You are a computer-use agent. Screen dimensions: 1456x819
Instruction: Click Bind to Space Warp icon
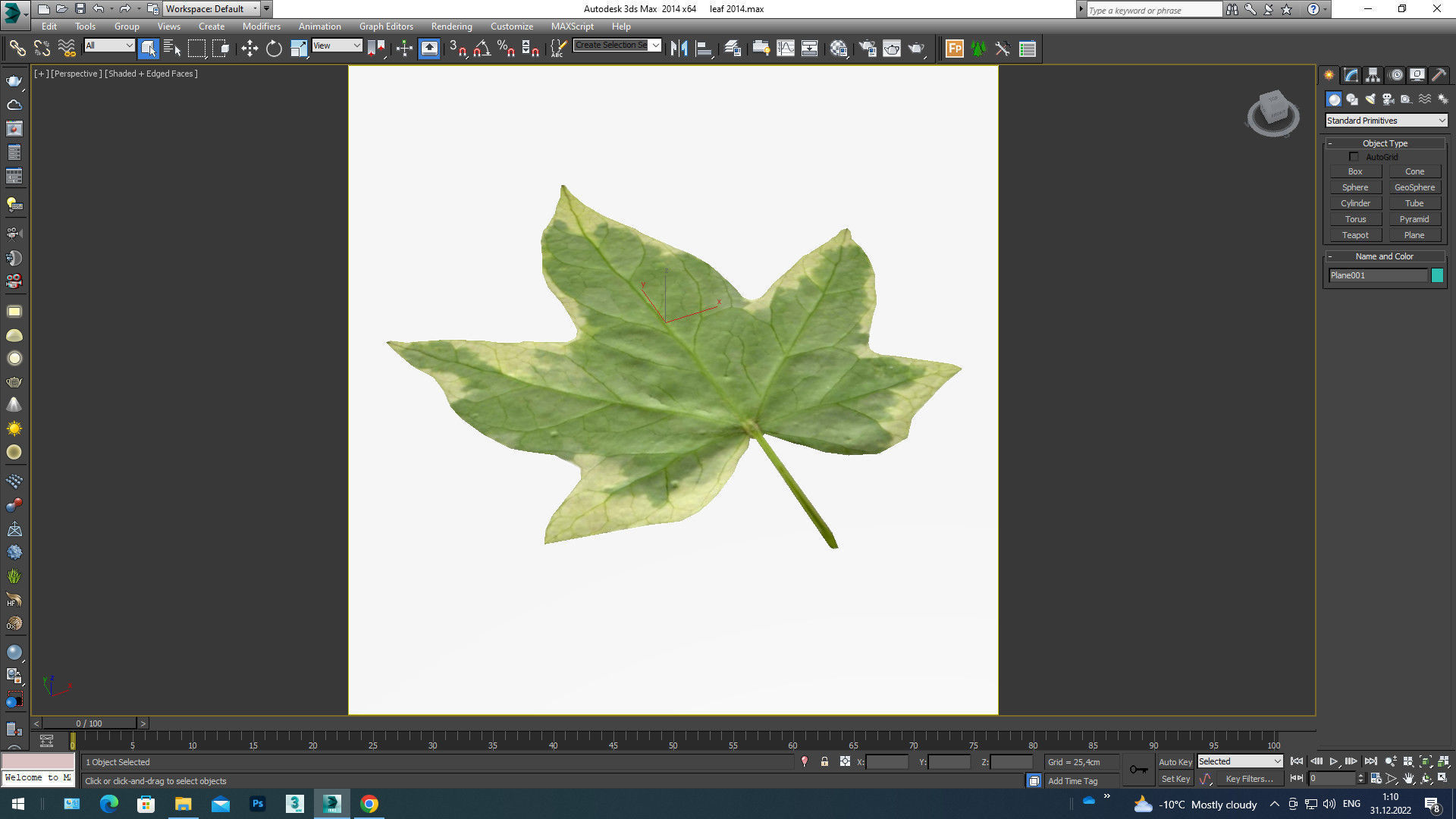point(67,49)
